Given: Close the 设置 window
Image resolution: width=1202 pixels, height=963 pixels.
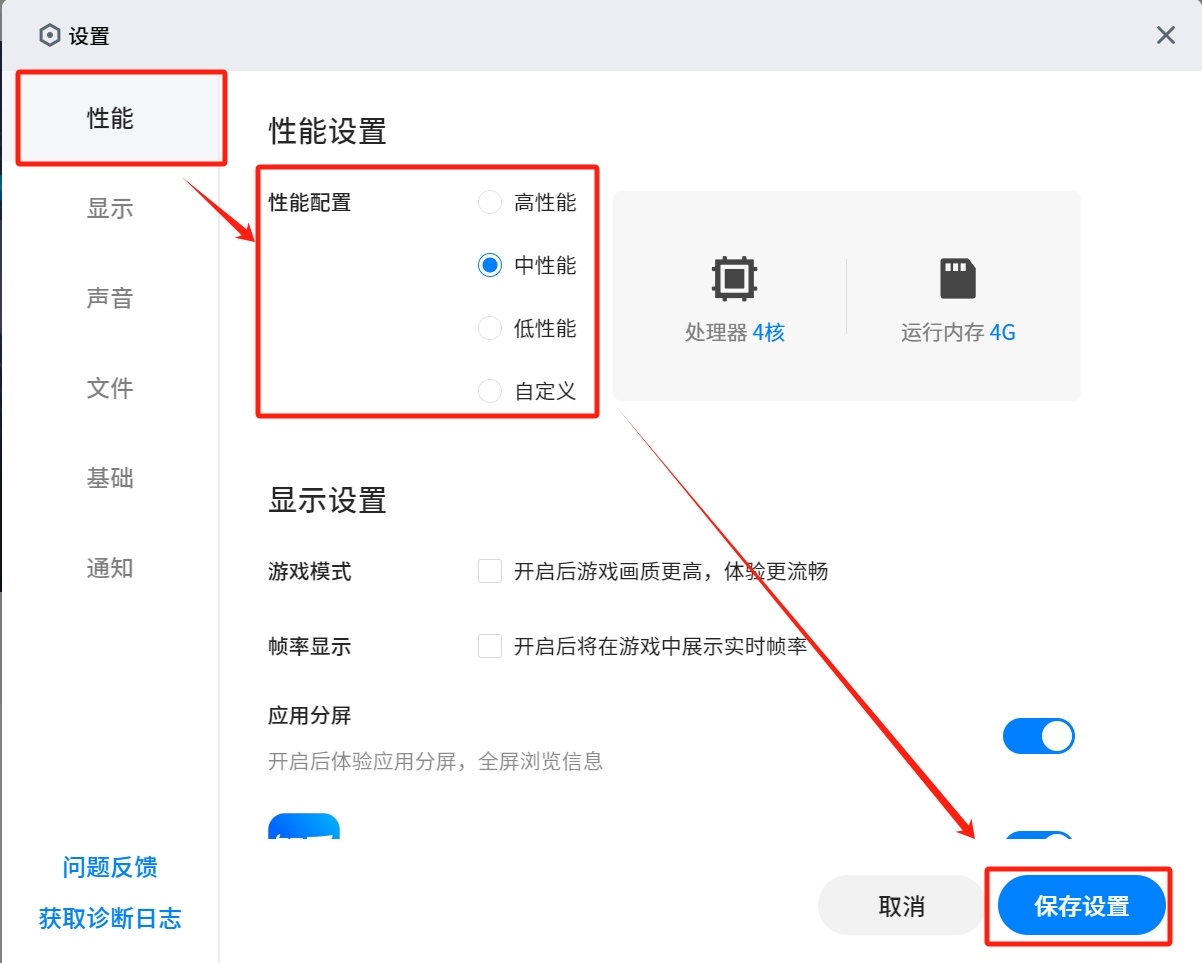Looking at the screenshot, I should click(1165, 36).
